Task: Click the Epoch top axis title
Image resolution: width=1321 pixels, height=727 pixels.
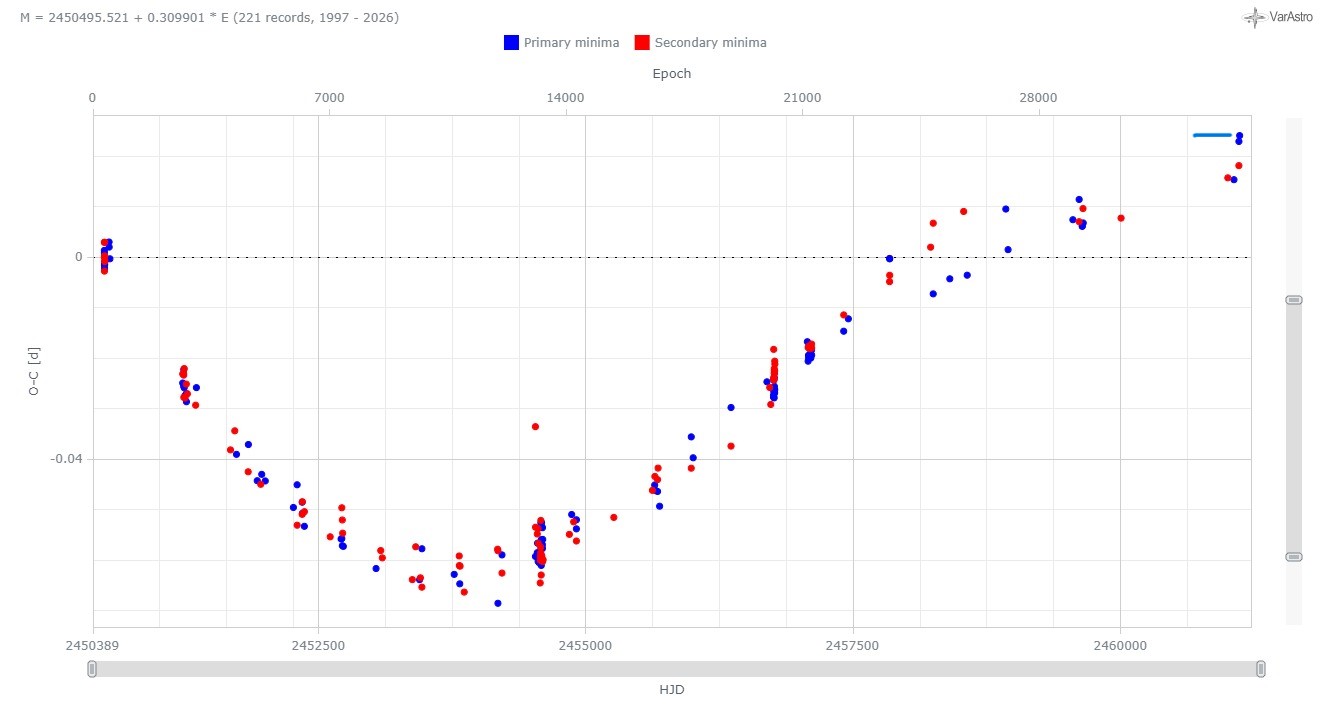Action: [x=671, y=73]
